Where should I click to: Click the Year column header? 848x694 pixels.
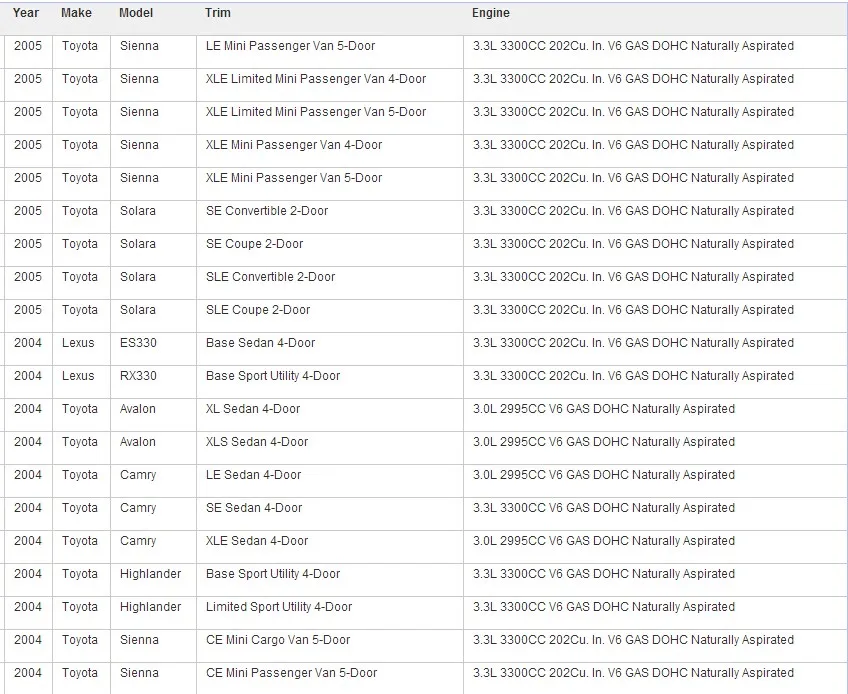click(26, 13)
